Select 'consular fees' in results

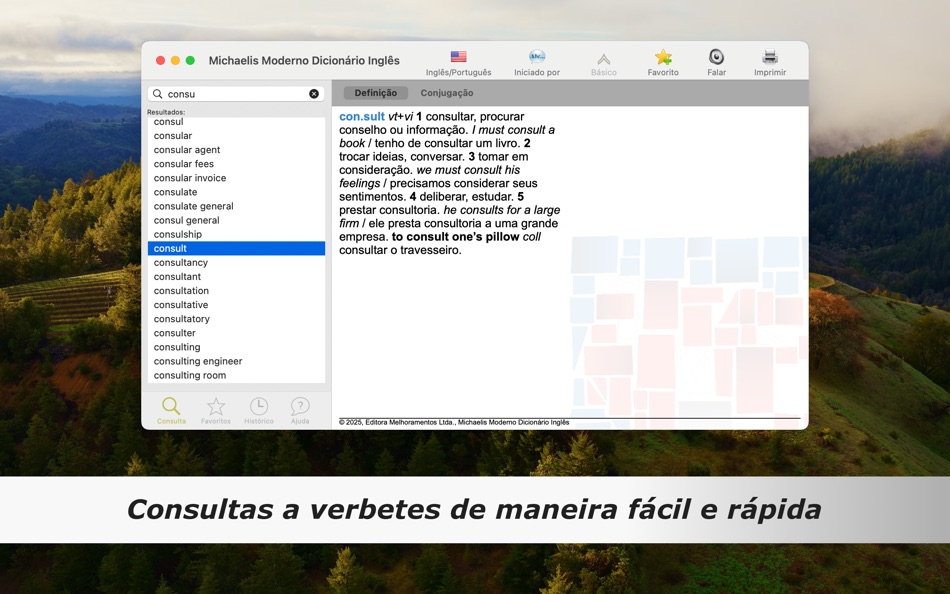[x=236, y=164]
